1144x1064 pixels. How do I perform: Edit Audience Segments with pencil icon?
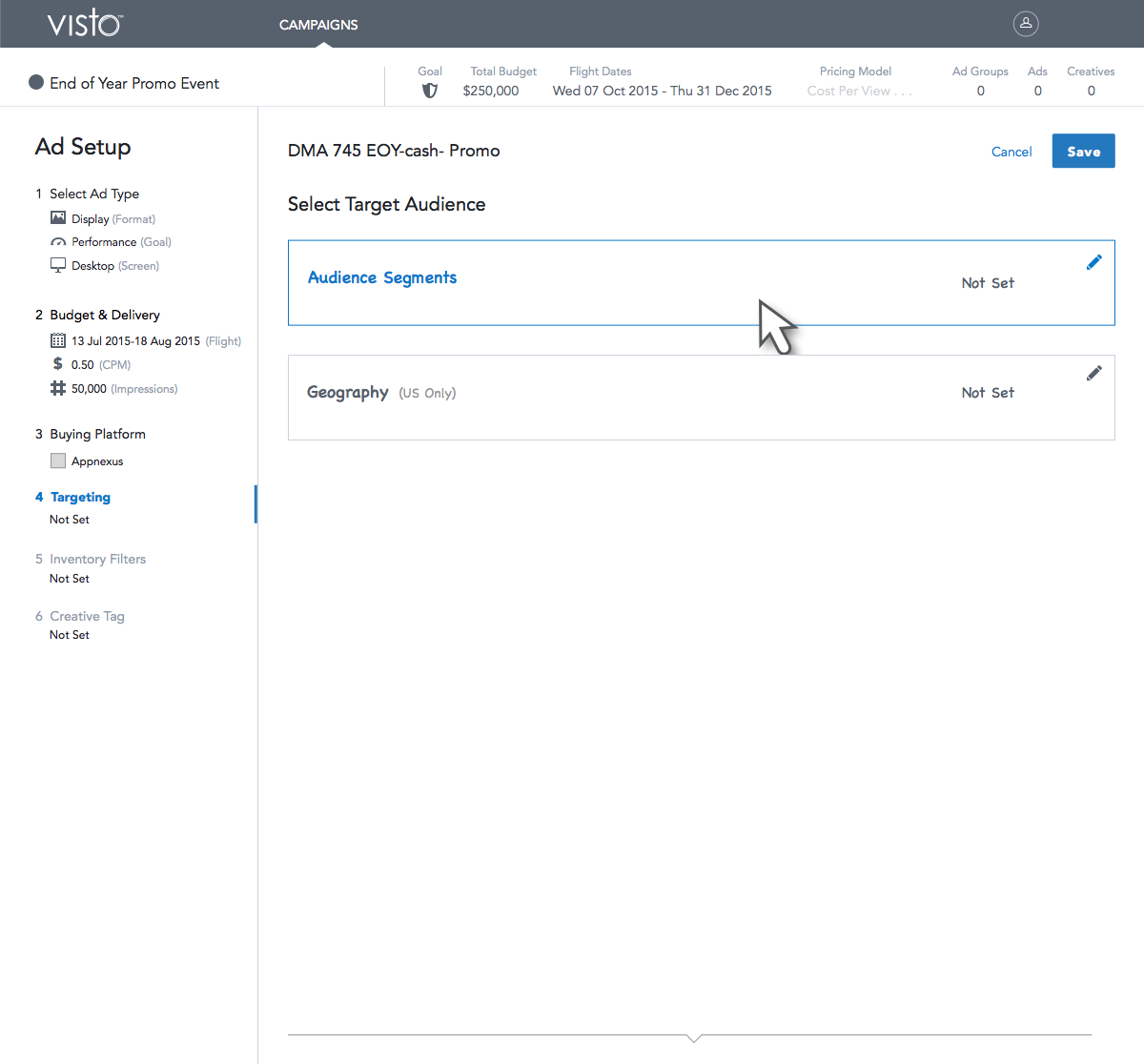coord(1093,262)
